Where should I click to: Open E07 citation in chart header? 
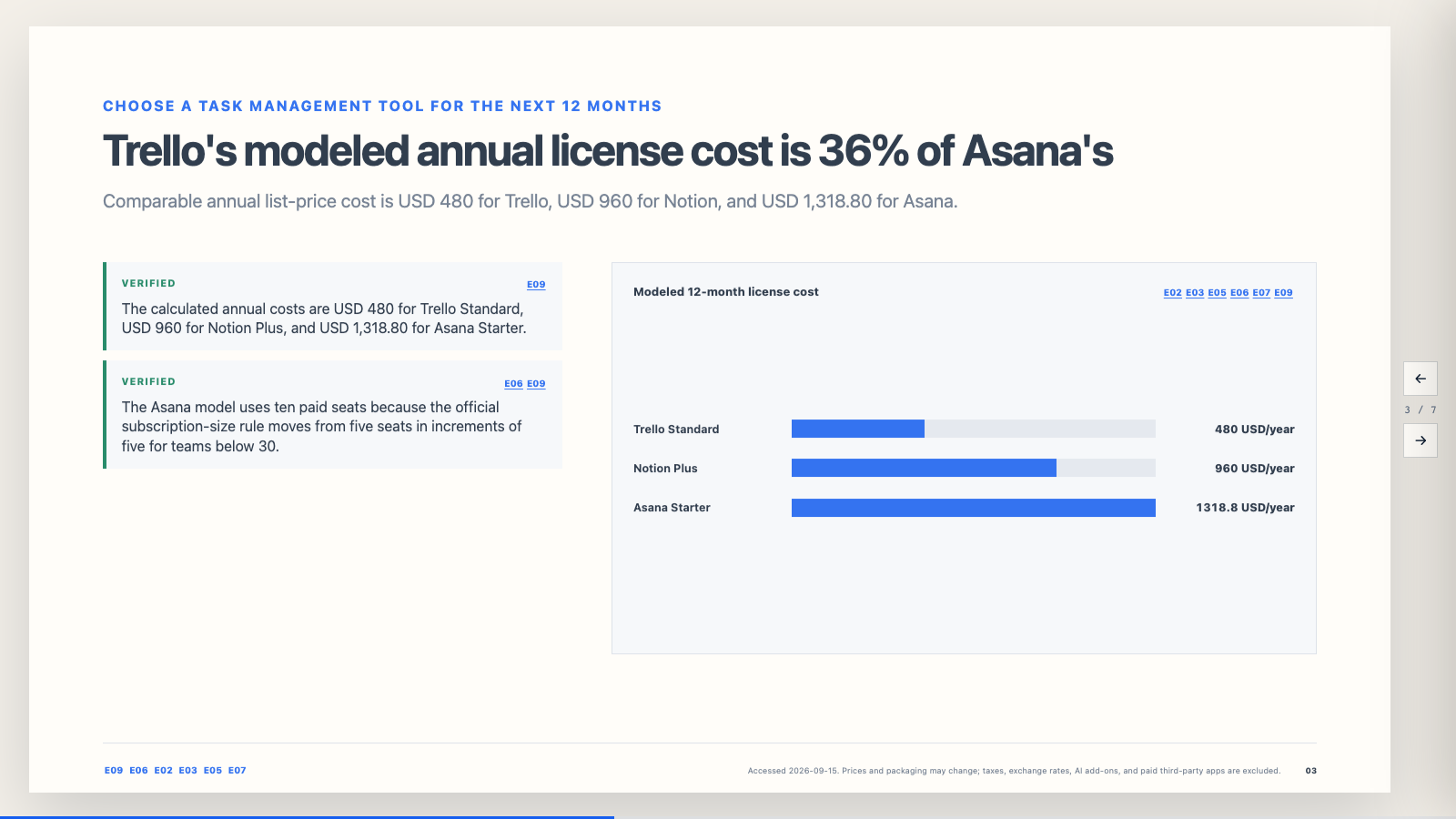1261,293
